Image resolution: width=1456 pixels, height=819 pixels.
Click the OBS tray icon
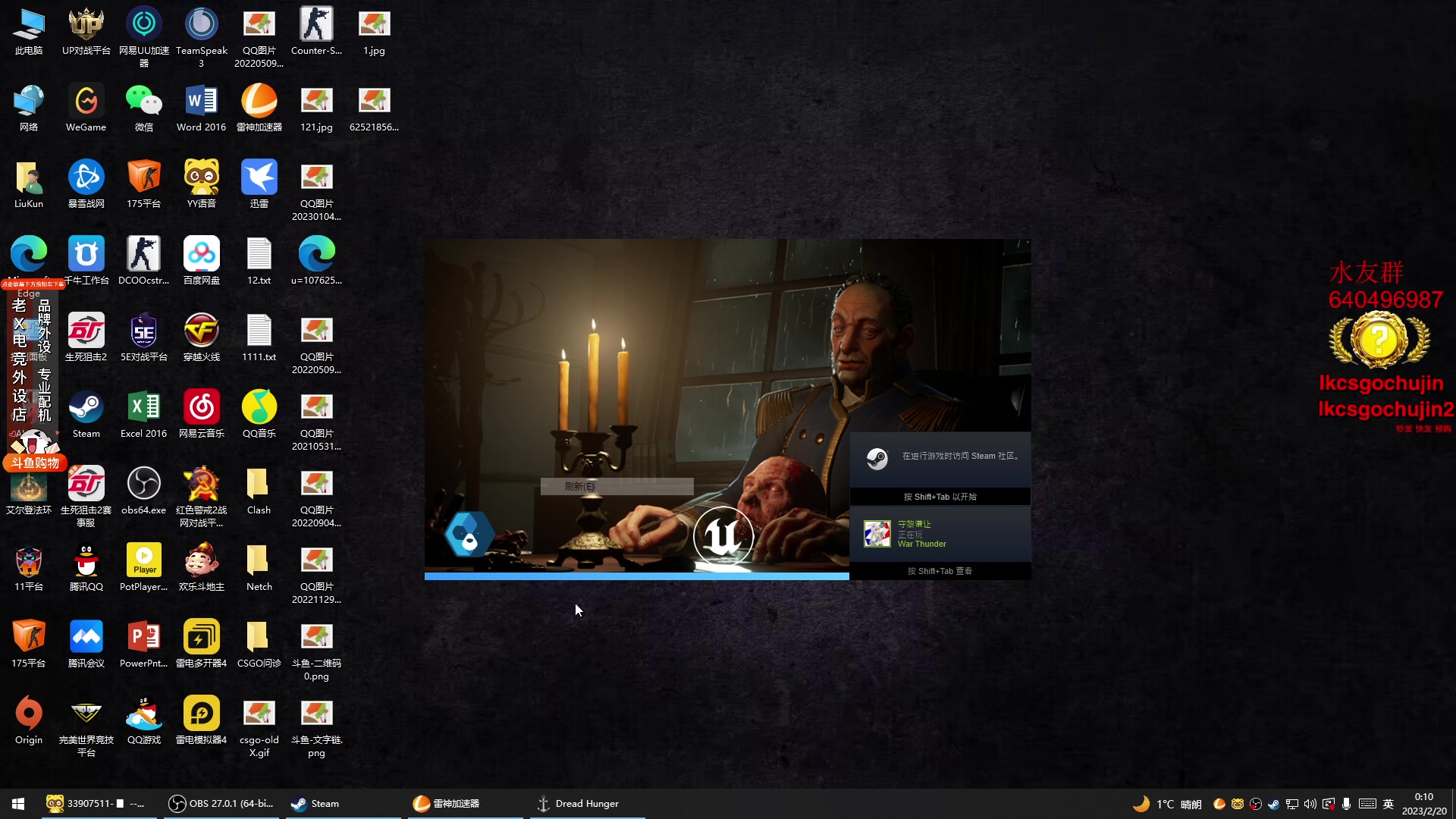tap(1255, 804)
